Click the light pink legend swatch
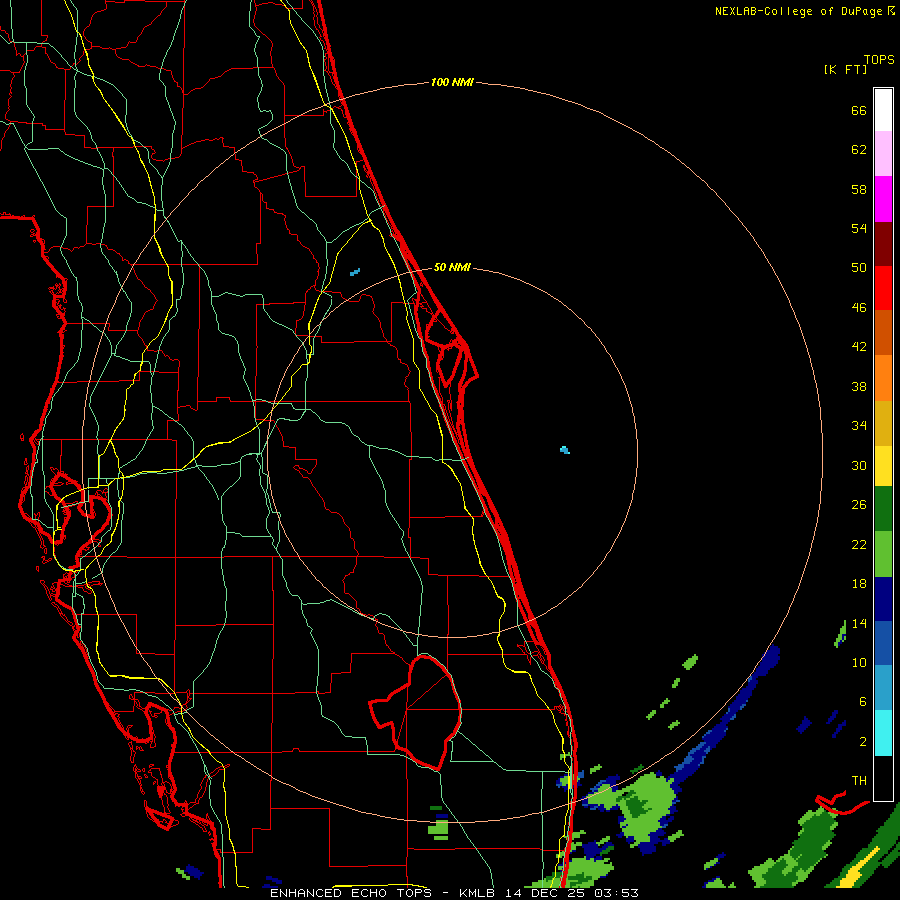 (x=883, y=154)
